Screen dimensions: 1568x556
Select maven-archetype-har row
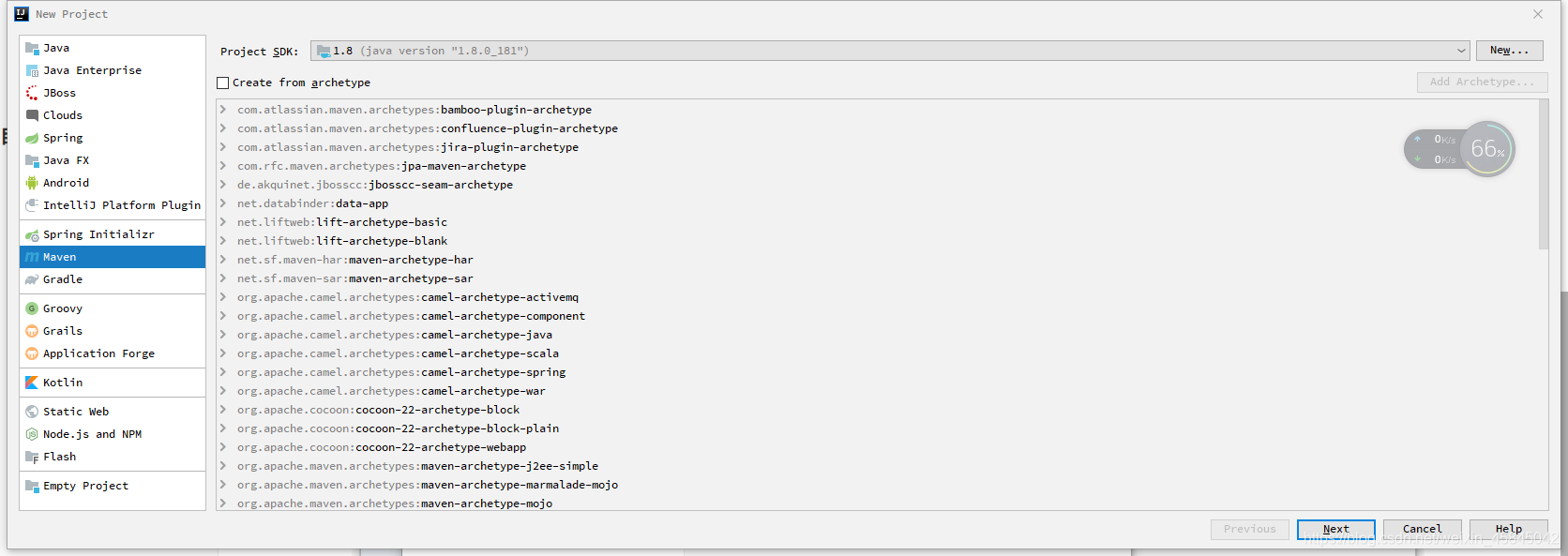[x=878, y=260]
